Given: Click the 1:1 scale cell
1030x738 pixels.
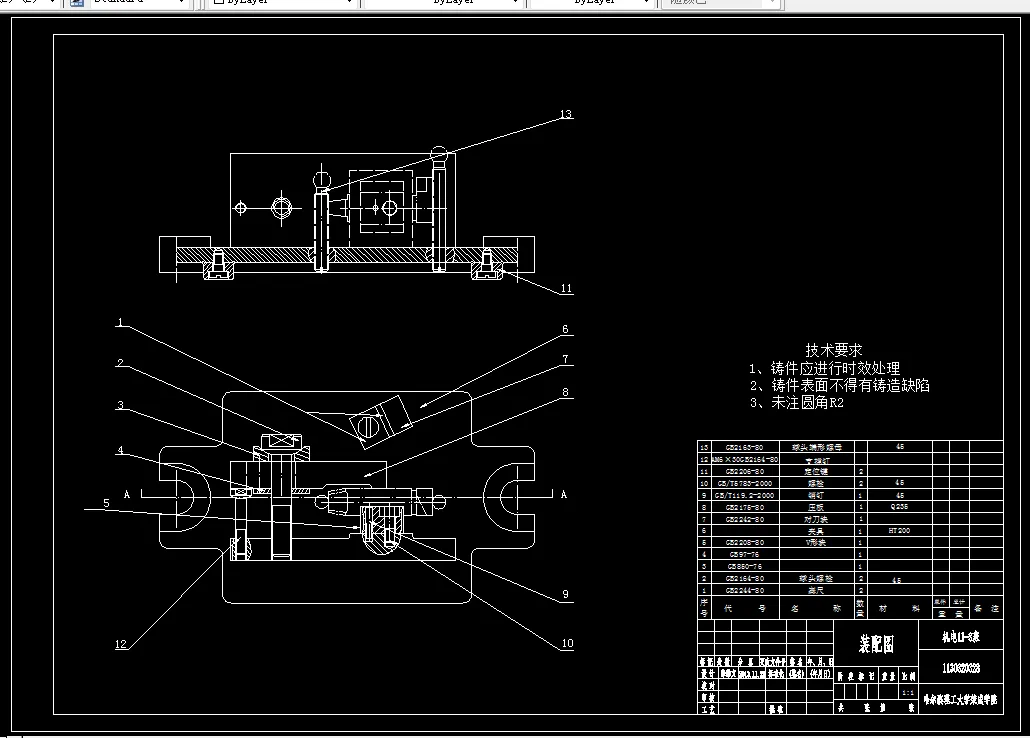Looking at the screenshot, I should point(908,693).
